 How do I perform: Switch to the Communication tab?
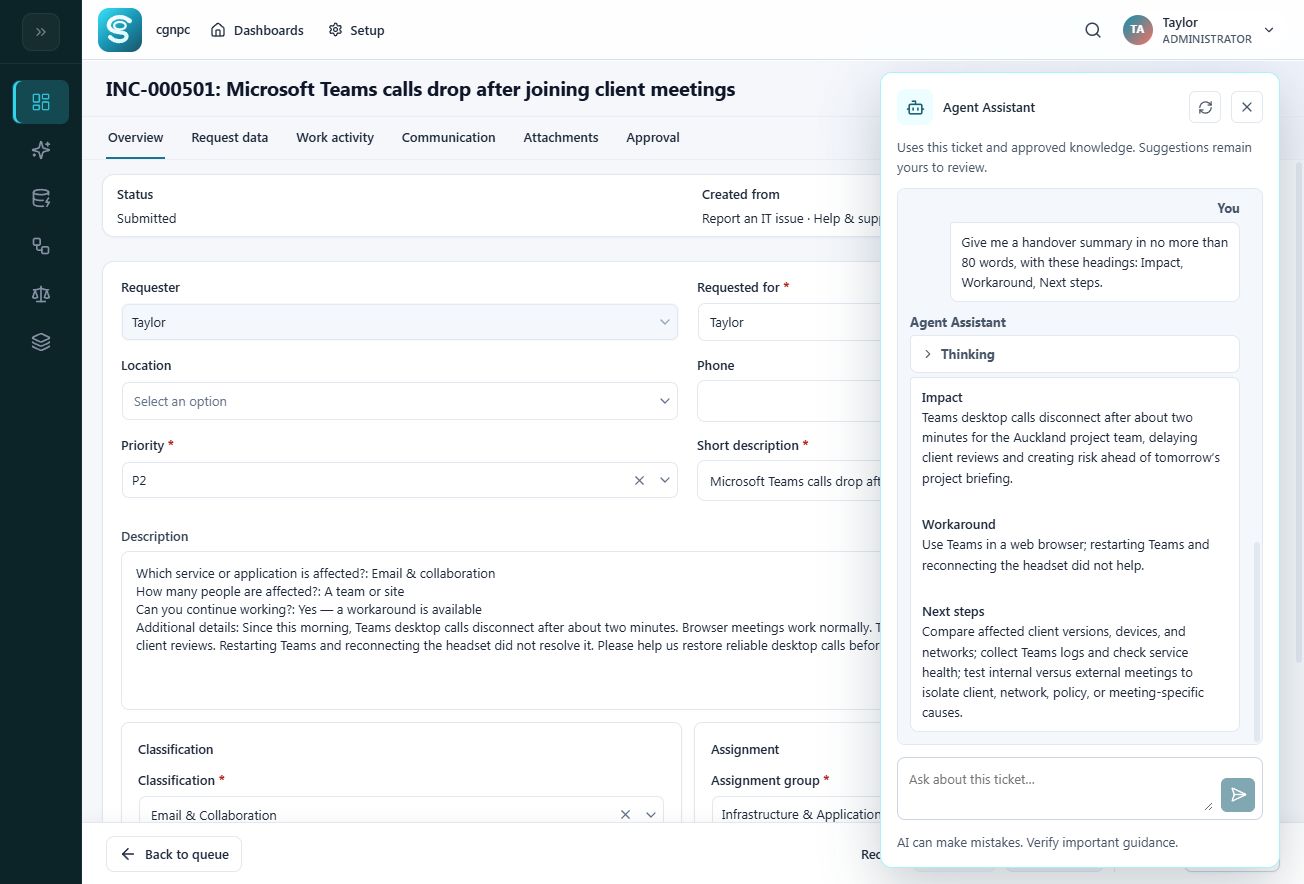coord(449,138)
